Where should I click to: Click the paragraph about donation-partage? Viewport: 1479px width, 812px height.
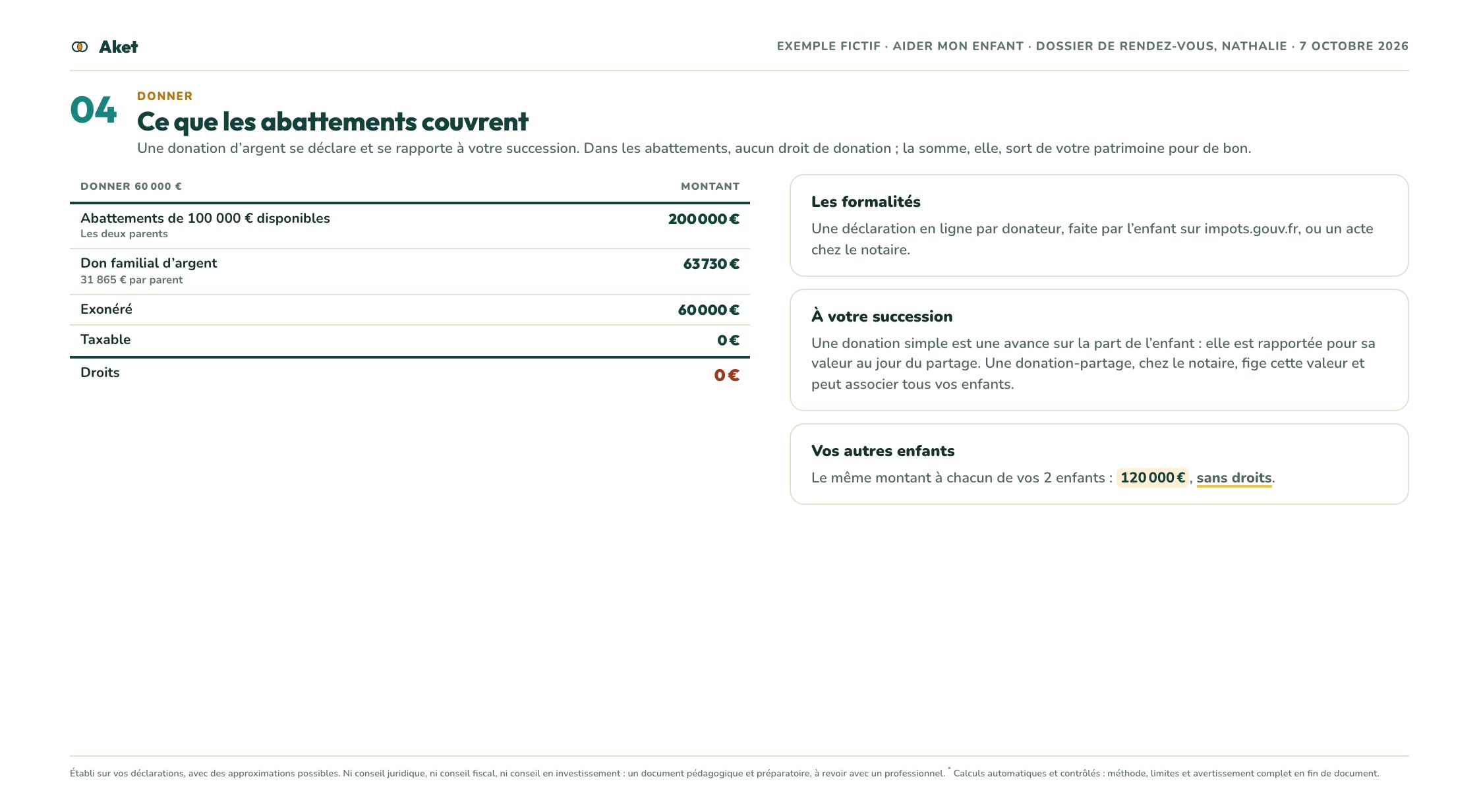1093,364
